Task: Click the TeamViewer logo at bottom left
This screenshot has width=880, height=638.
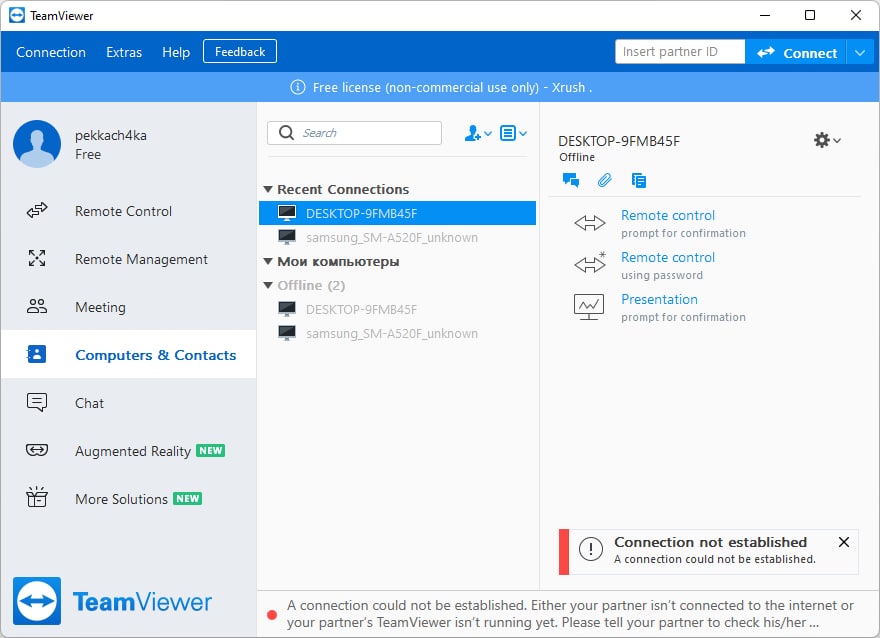Action: (x=112, y=601)
